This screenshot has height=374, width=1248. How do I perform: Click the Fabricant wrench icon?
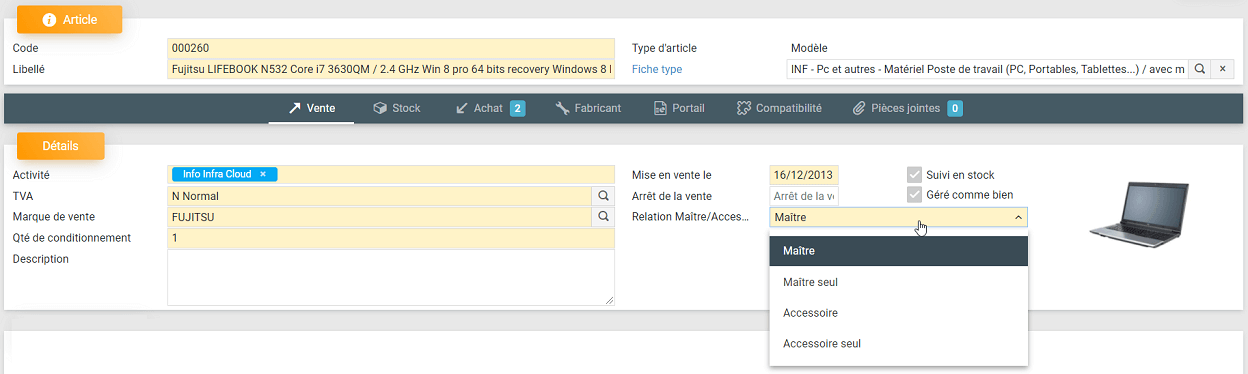click(x=562, y=108)
